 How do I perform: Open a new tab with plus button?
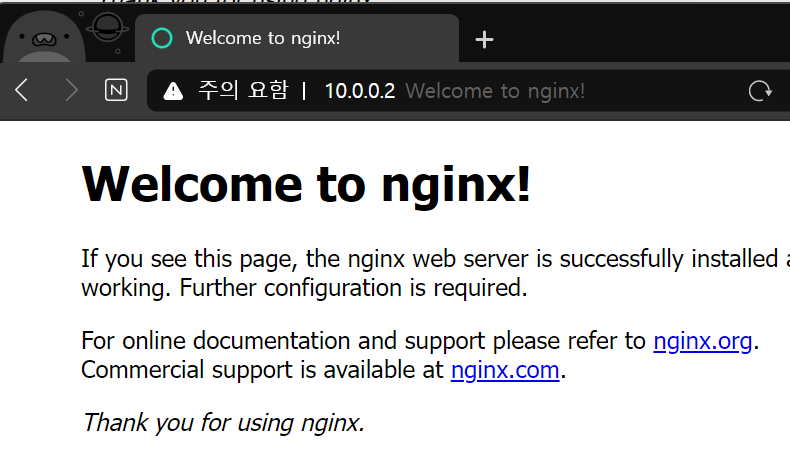[x=484, y=39]
